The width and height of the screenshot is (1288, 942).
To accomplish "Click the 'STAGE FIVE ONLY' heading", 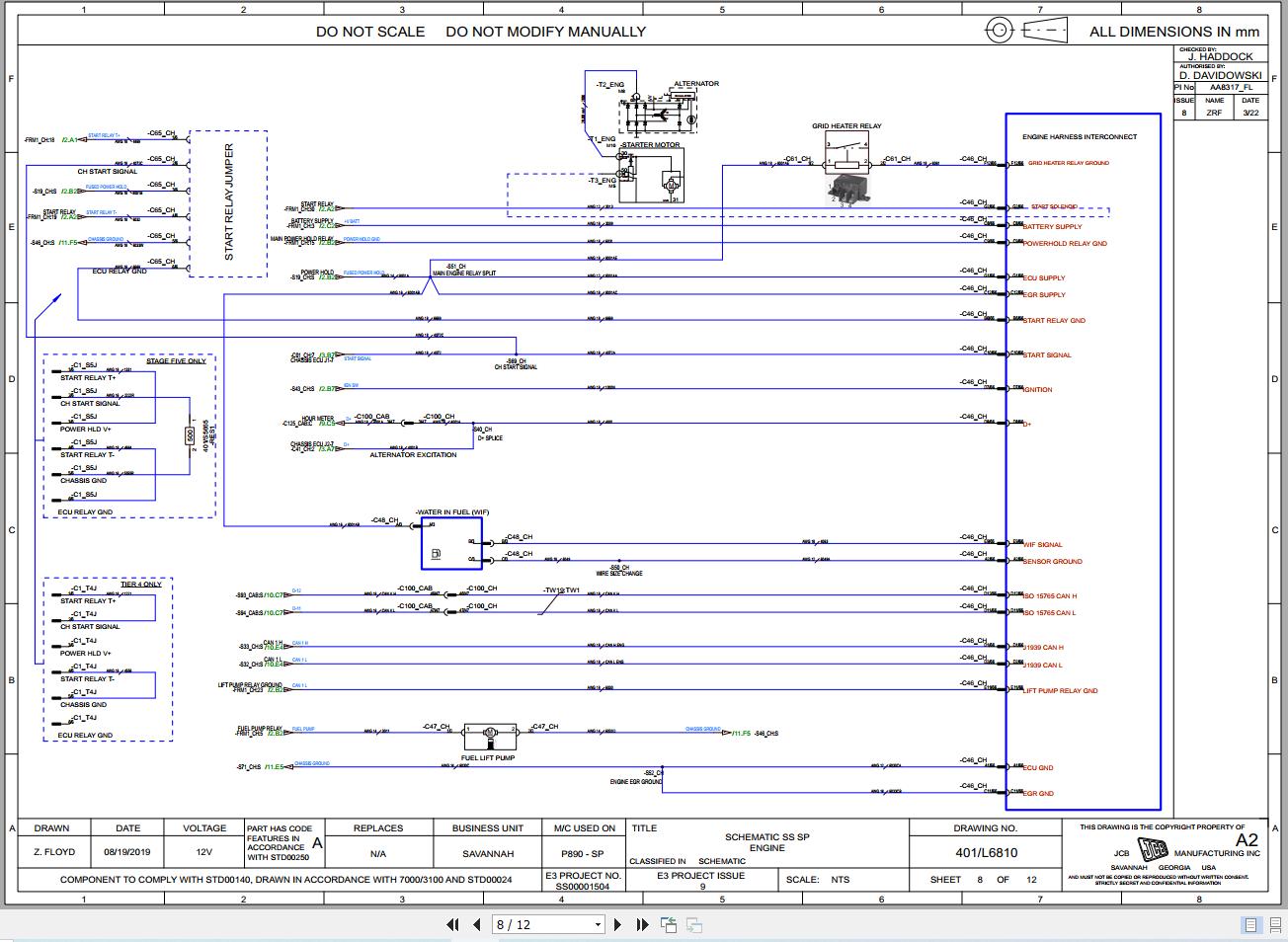I will (x=176, y=360).
